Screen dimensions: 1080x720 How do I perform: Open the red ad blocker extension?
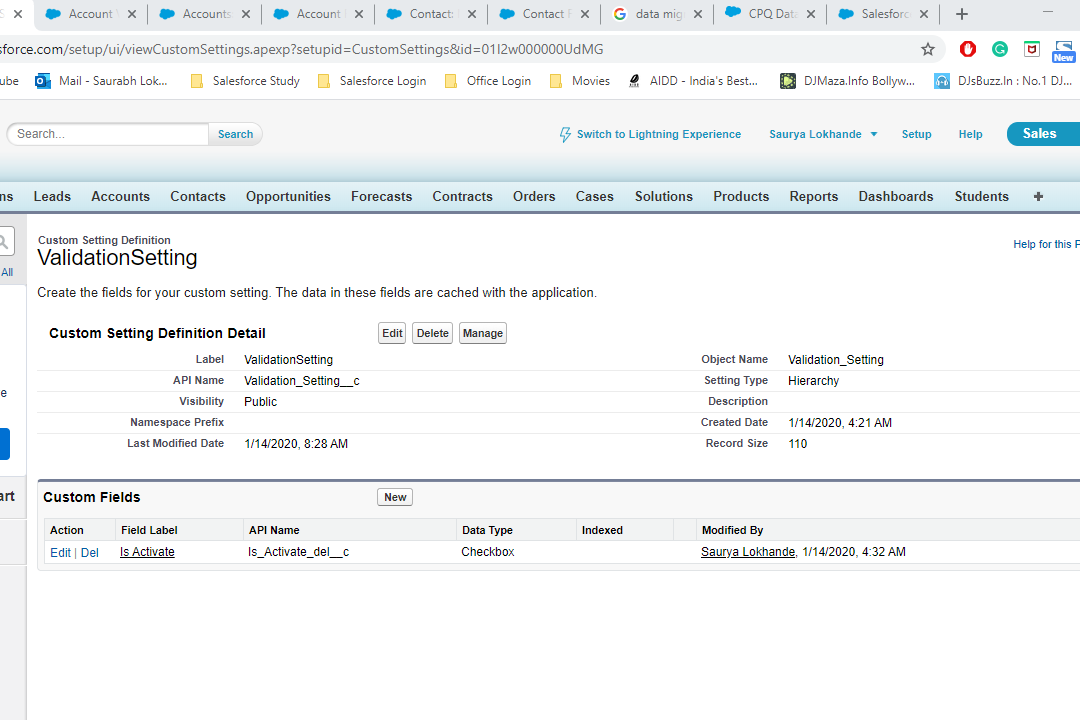(968, 49)
